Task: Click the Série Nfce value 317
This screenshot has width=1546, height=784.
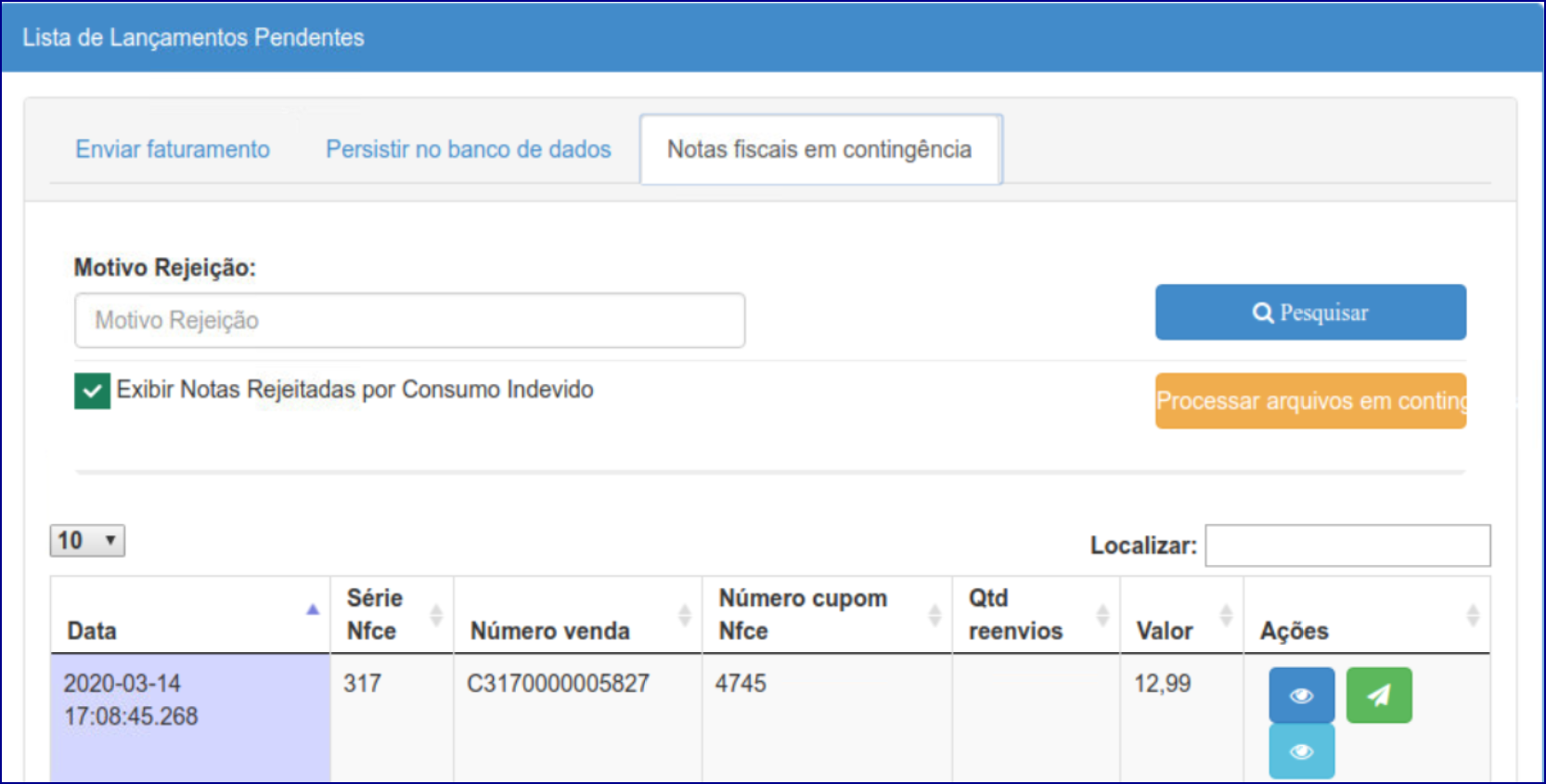Action: coord(362,684)
